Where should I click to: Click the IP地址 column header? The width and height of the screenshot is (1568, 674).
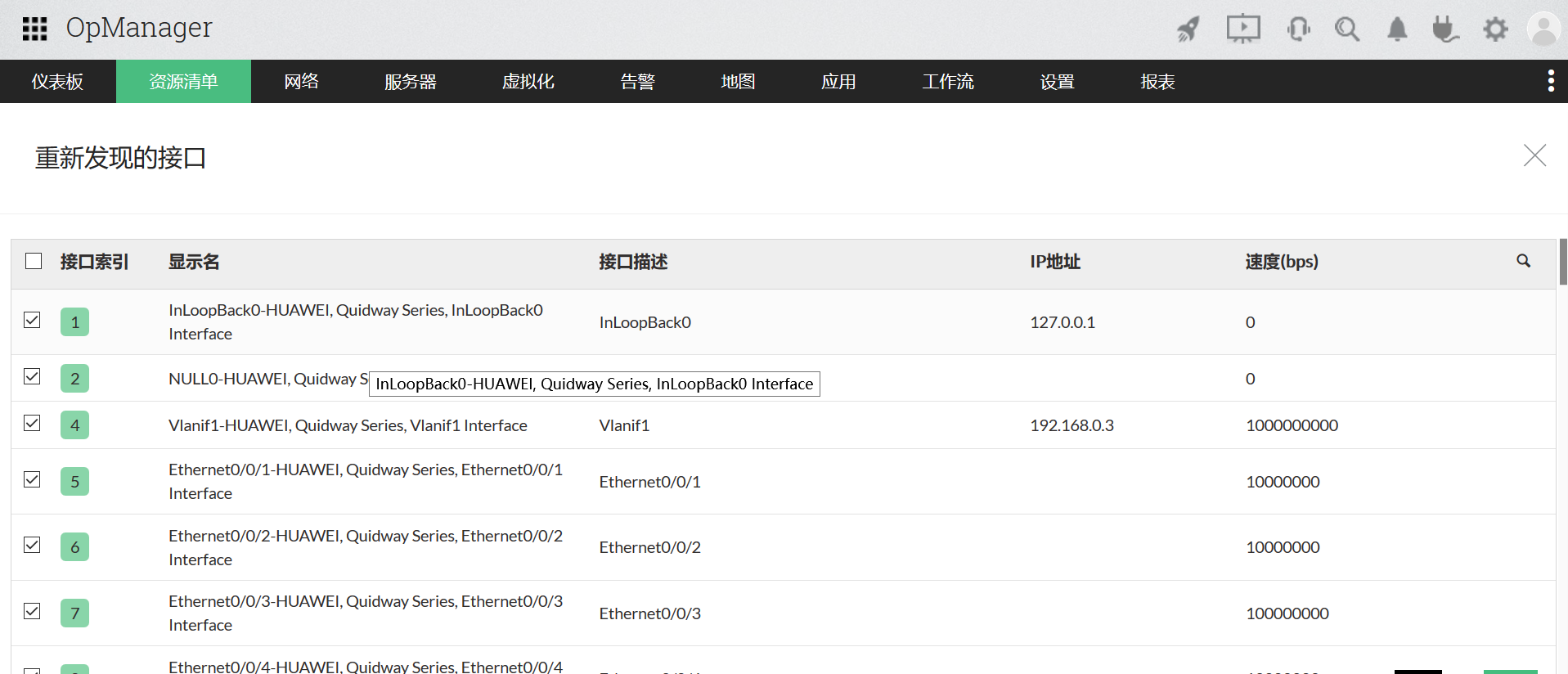pos(1055,262)
